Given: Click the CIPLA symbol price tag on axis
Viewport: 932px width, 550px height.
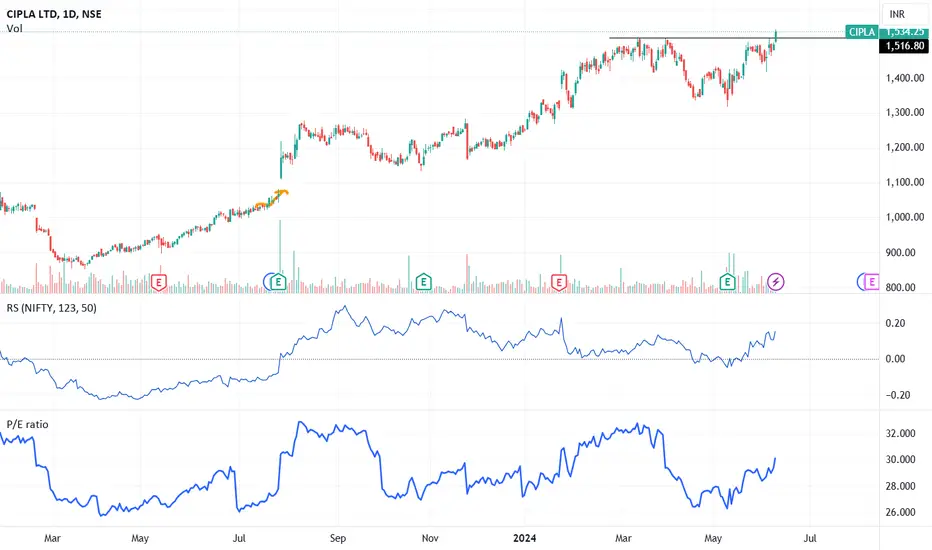Looking at the screenshot, I should pos(862,32).
